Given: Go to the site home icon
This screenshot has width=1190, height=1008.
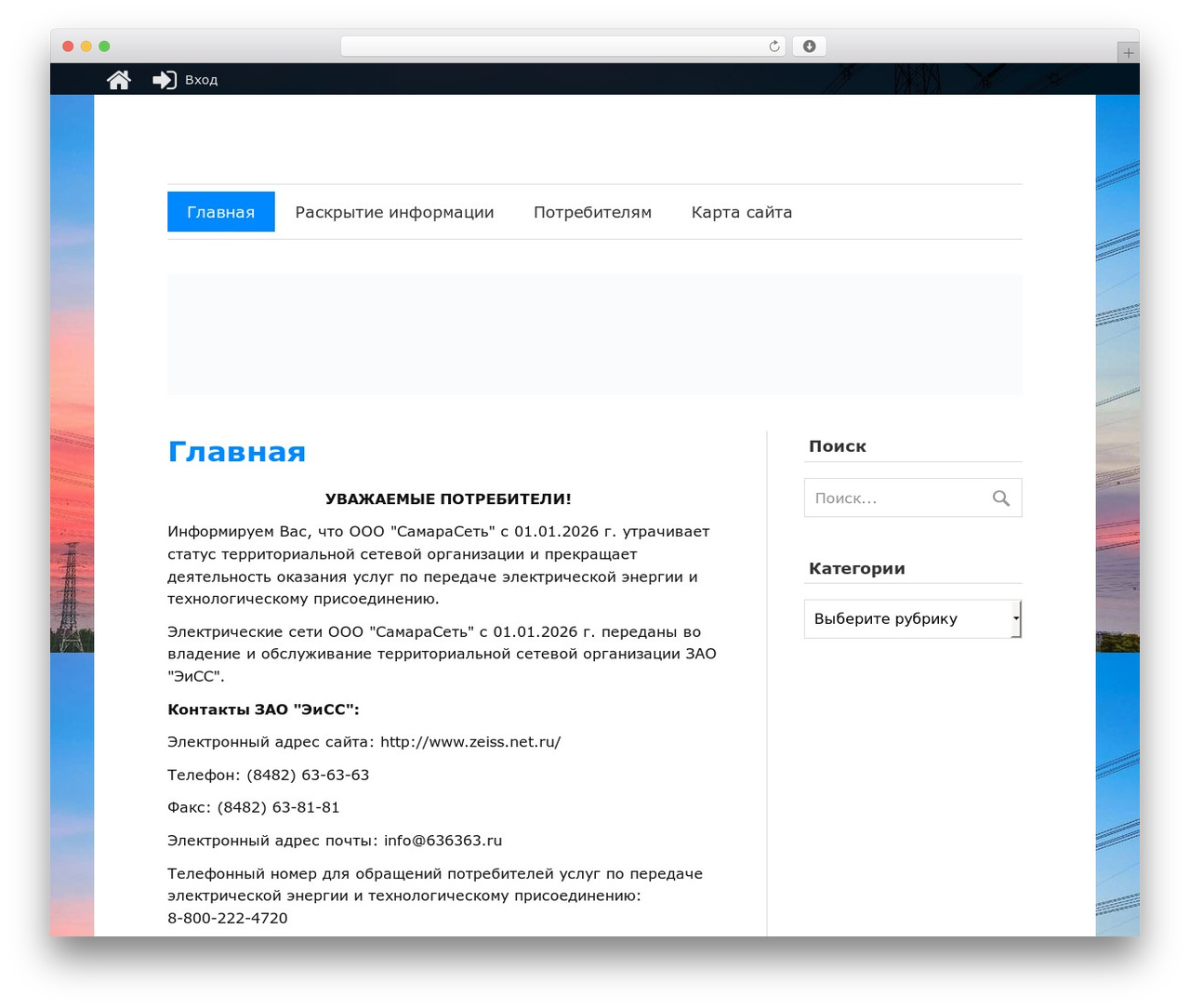Looking at the screenshot, I should pyautogui.click(x=119, y=80).
